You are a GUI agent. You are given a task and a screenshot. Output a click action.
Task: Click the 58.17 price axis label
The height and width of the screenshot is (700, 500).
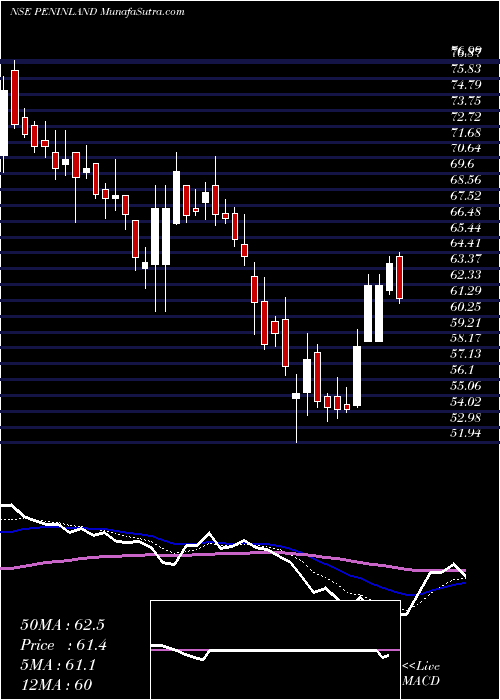(x=466, y=338)
